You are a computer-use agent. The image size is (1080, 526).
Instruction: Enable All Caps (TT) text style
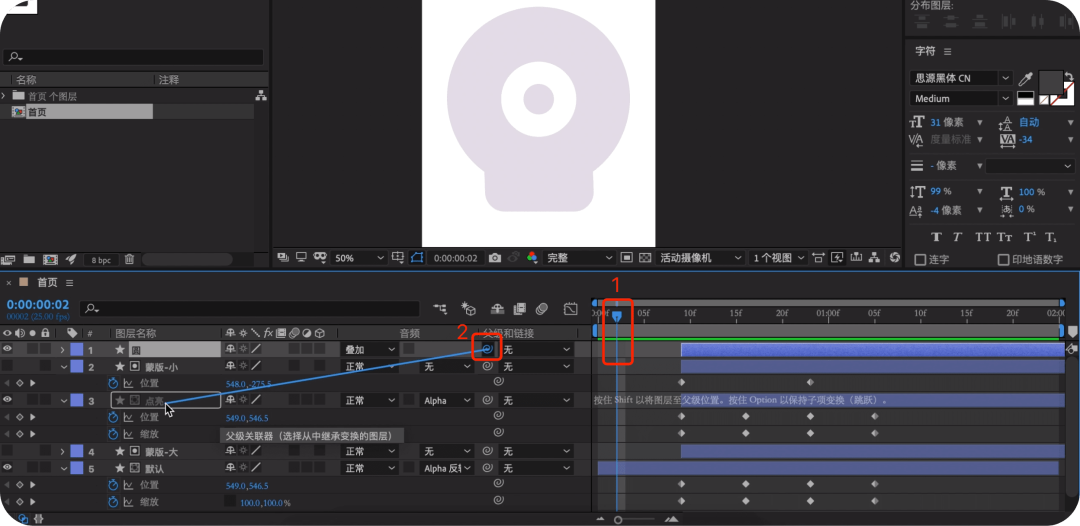[x=983, y=237]
